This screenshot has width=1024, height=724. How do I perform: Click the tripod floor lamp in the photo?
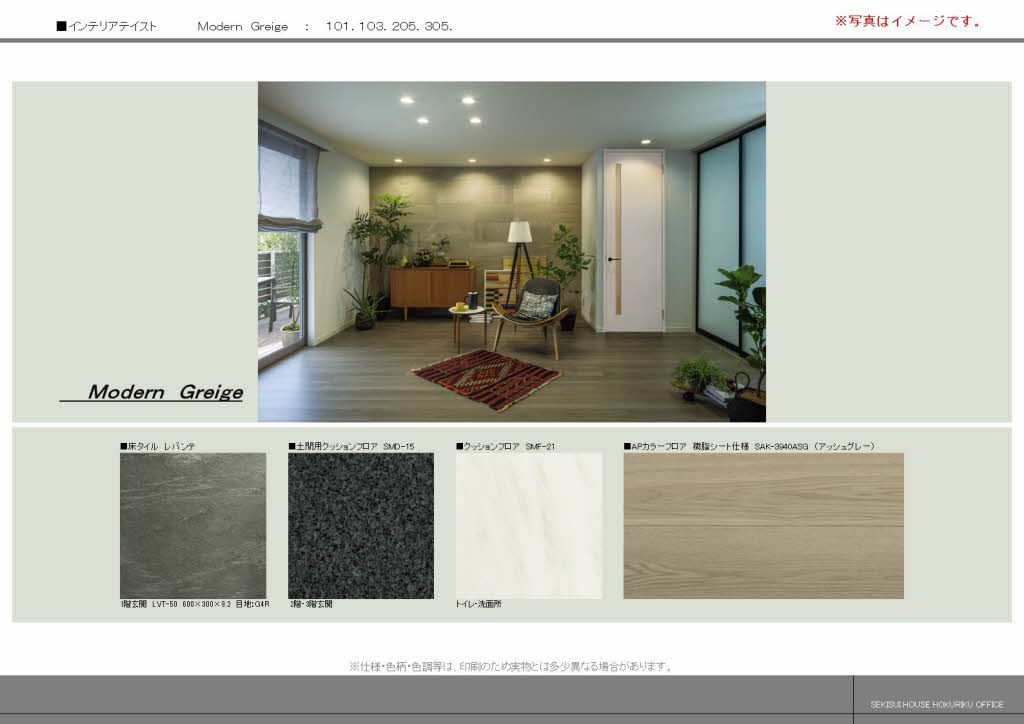point(518,258)
